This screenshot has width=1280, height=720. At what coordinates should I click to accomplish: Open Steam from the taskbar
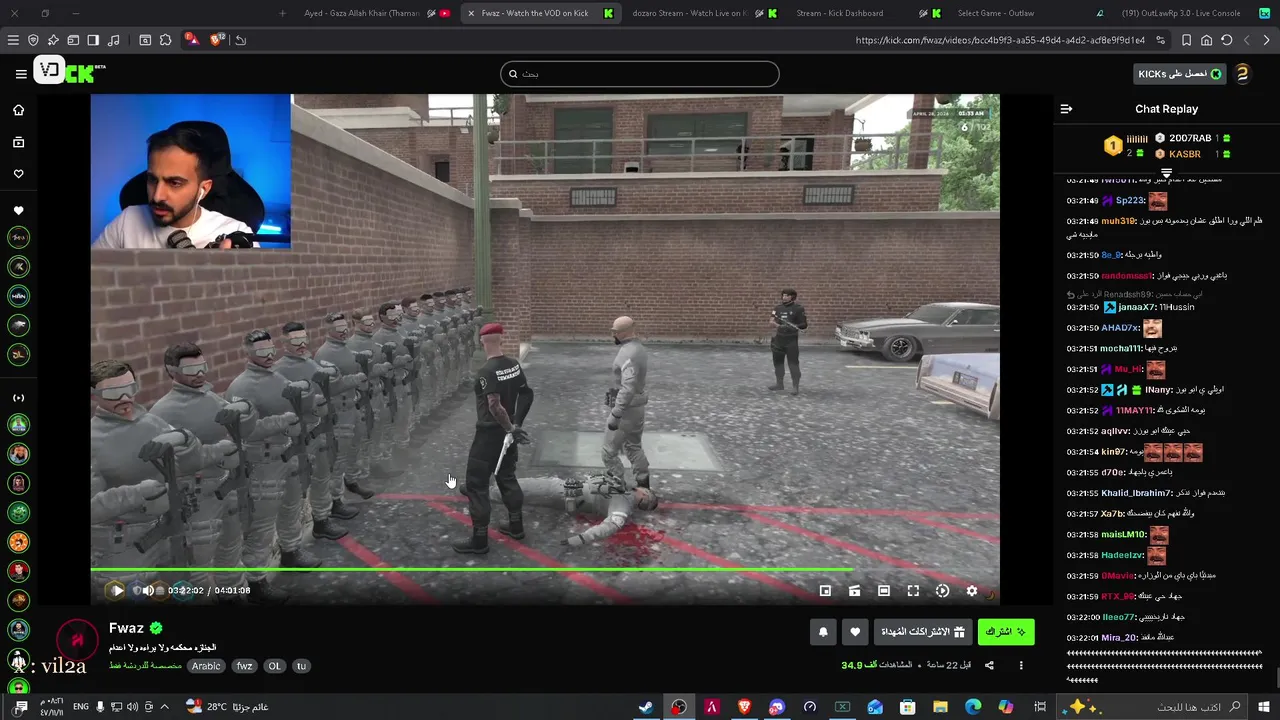point(646,707)
